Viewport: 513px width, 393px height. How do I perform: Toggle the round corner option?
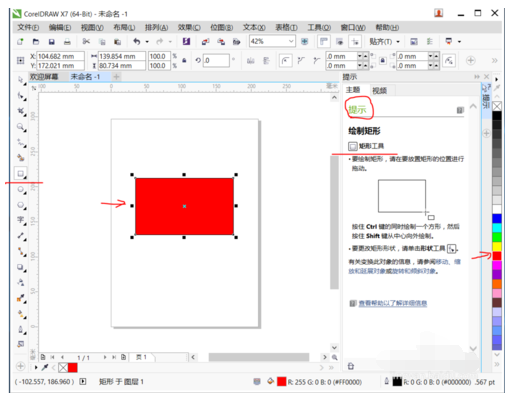[x=286, y=61]
